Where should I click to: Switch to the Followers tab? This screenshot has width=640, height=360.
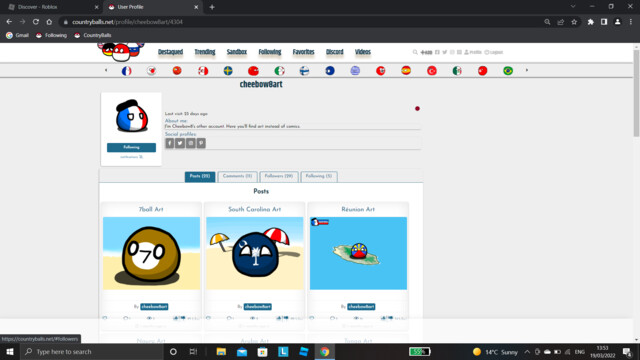pyautogui.click(x=279, y=176)
